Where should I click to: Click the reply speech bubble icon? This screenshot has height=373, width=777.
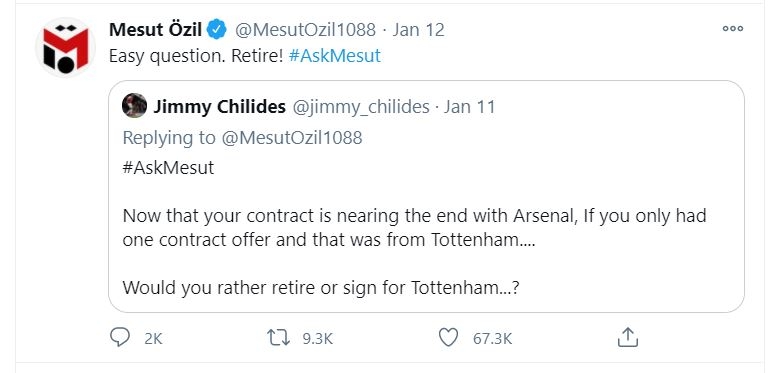pyautogui.click(x=119, y=338)
